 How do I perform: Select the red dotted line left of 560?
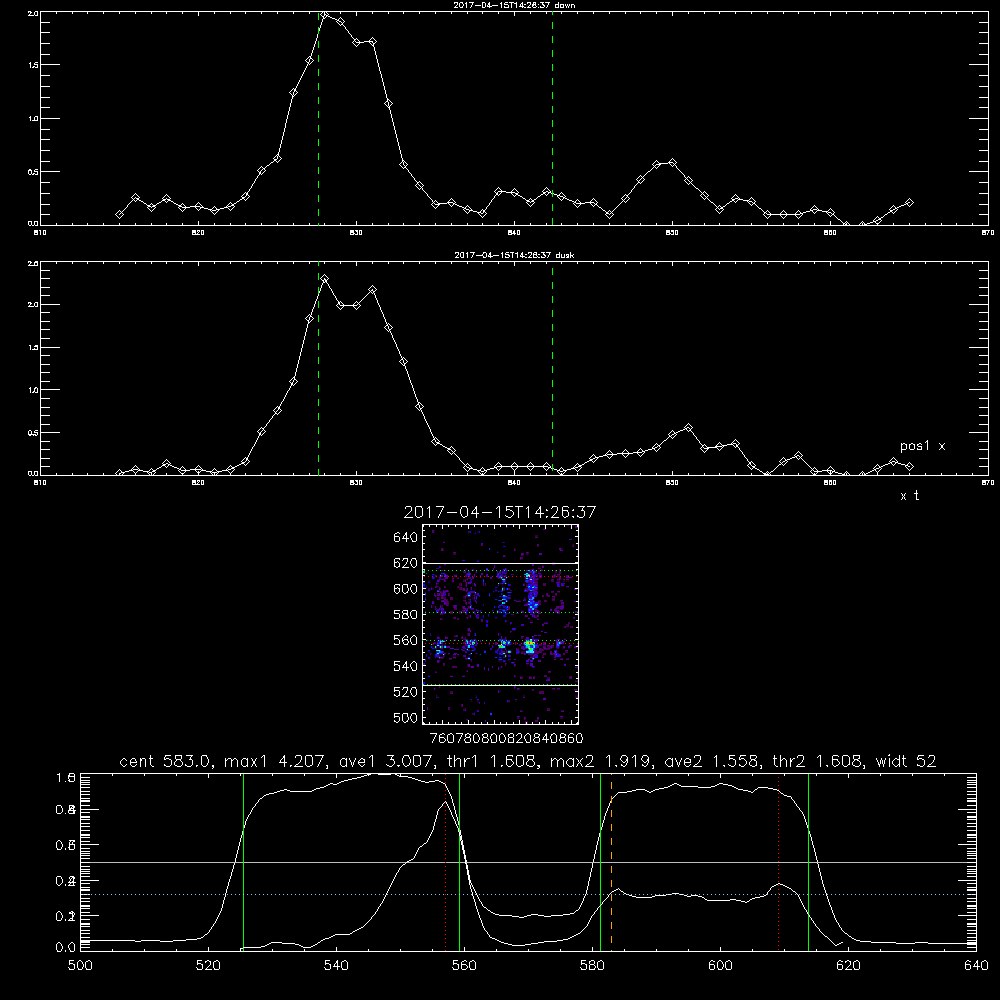445,861
